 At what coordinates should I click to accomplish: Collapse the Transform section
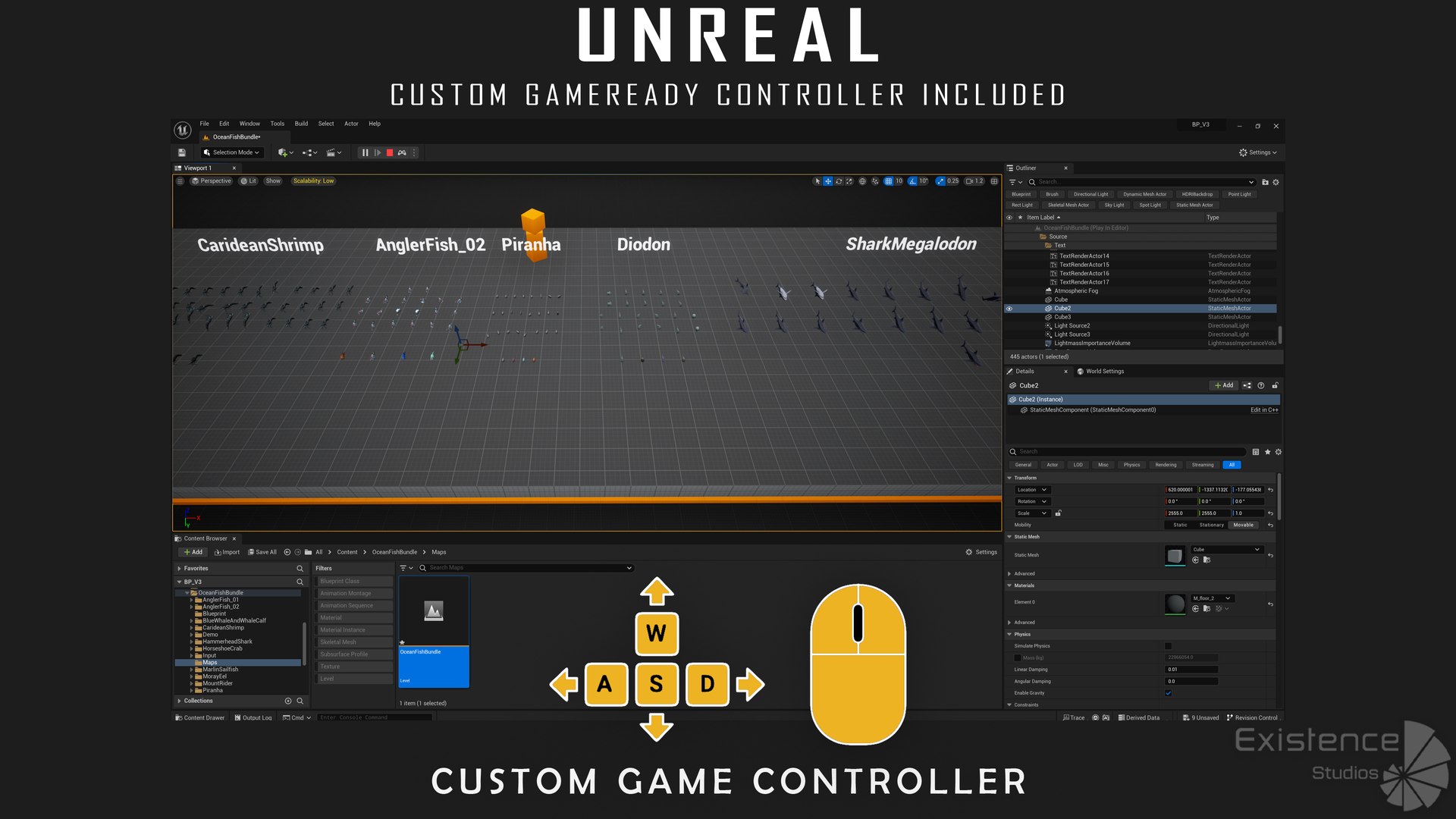tap(1009, 479)
